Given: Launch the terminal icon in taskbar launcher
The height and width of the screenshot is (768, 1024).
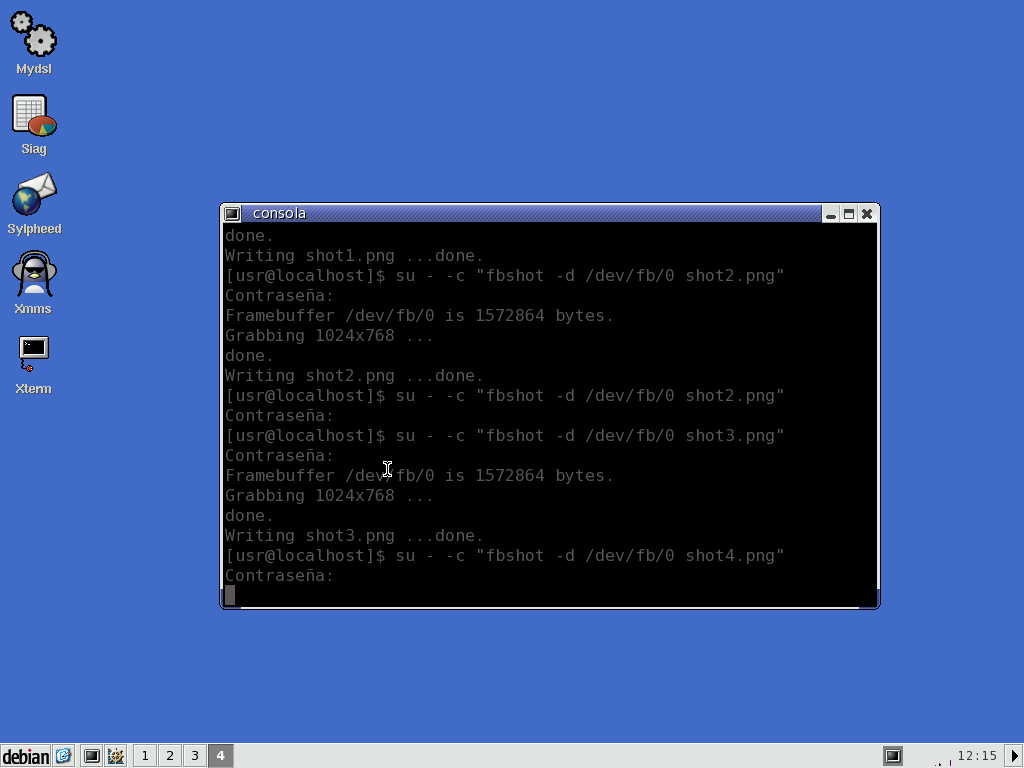Looking at the screenshot, I should pyautogui.click(x=92, y=756).
